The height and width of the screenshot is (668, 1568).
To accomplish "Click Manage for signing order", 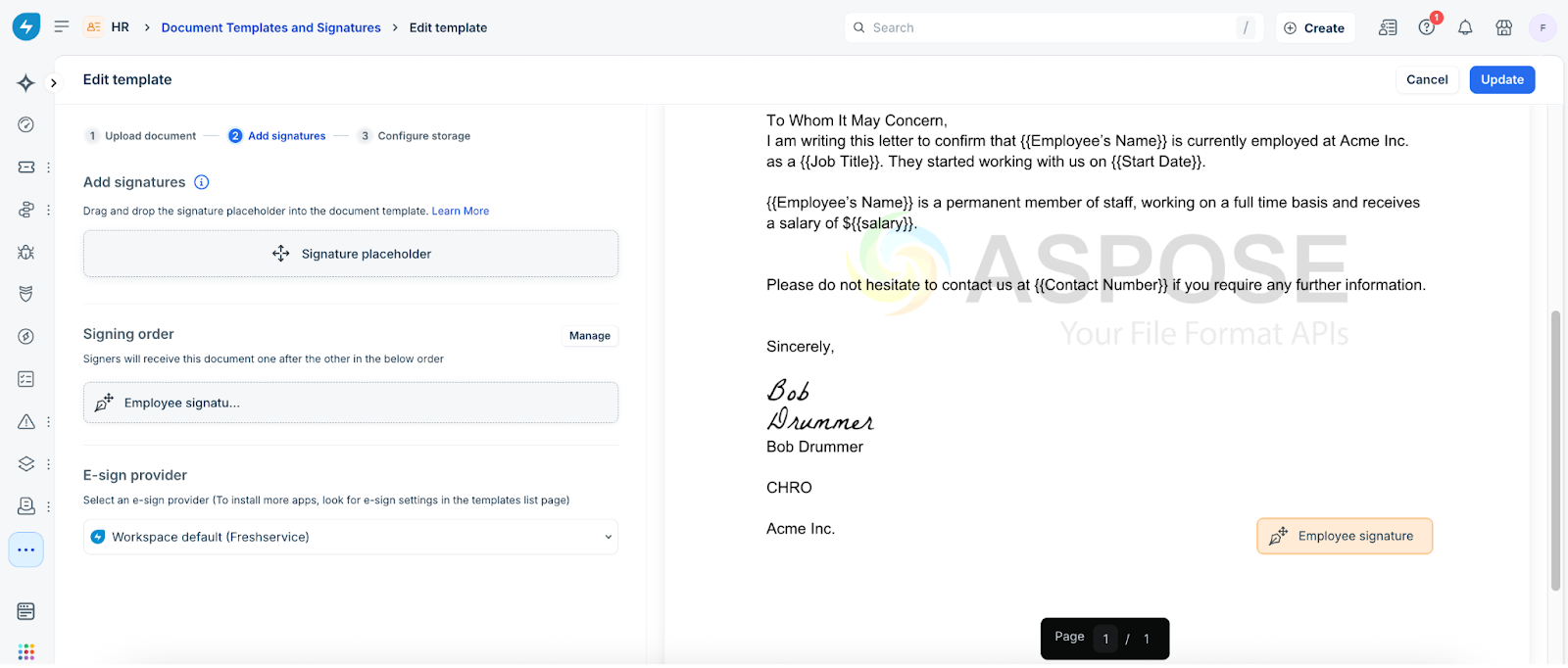I will click(x=590, y=335).
